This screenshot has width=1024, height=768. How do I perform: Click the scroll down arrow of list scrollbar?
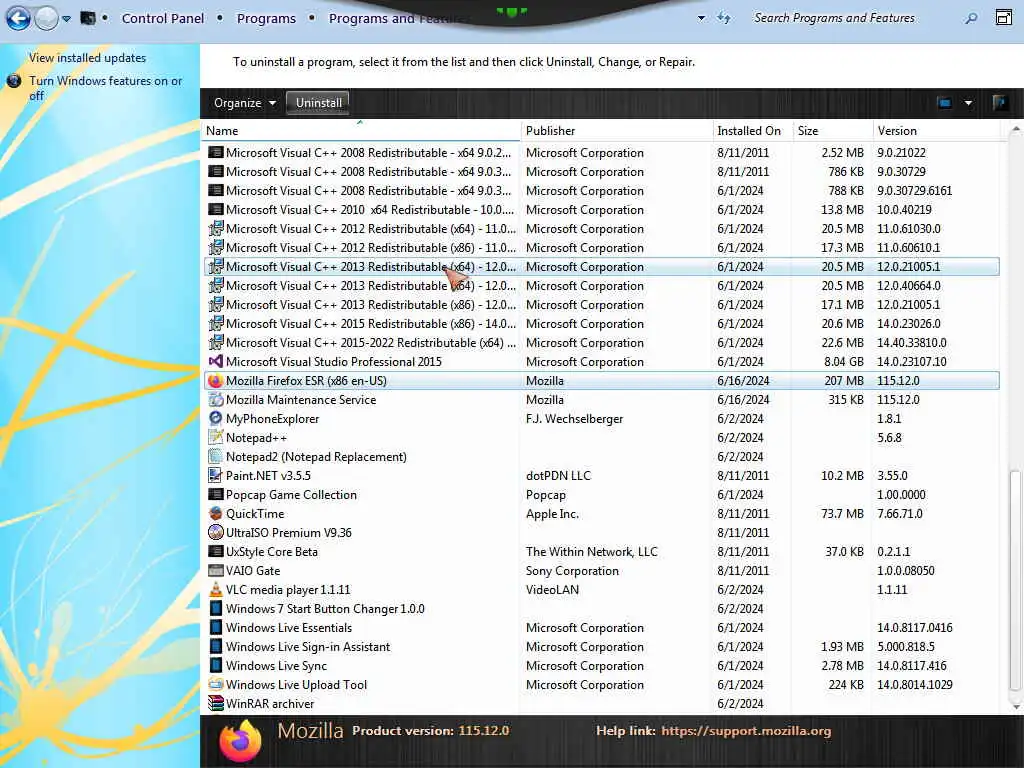coord(1016,706)
